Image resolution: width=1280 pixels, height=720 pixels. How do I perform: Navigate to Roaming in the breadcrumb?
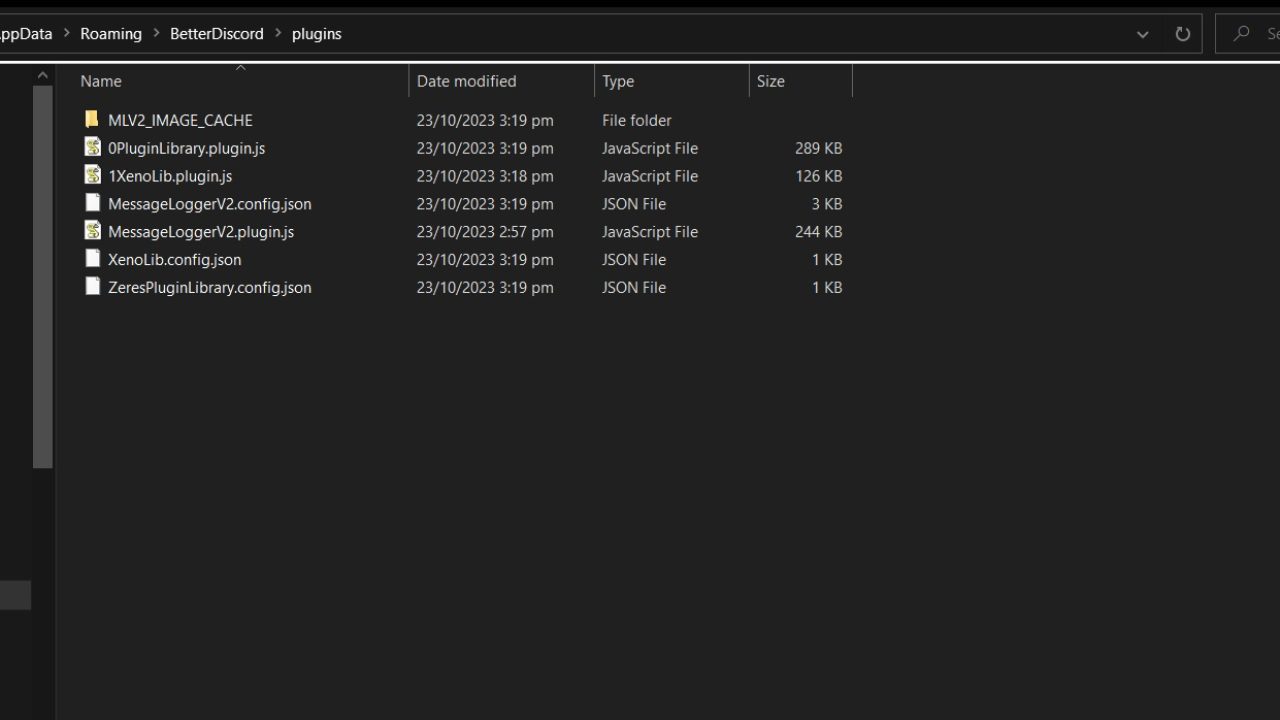111,34
